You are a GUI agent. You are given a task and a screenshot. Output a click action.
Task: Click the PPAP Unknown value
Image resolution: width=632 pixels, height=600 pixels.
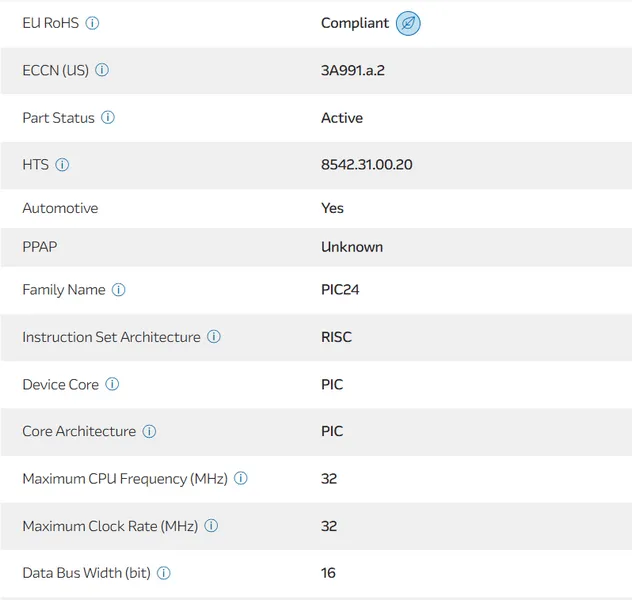[x=352, y=247]
